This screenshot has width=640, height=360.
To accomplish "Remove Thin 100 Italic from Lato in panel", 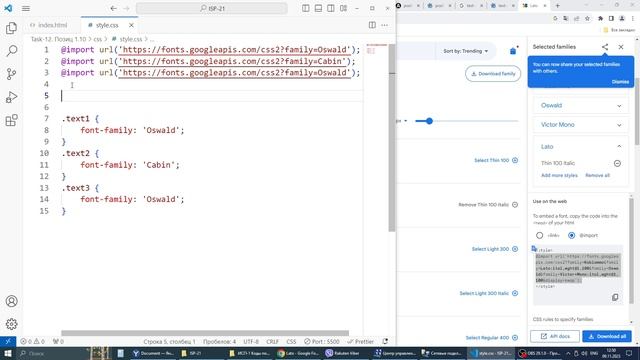I will point(617,163).
